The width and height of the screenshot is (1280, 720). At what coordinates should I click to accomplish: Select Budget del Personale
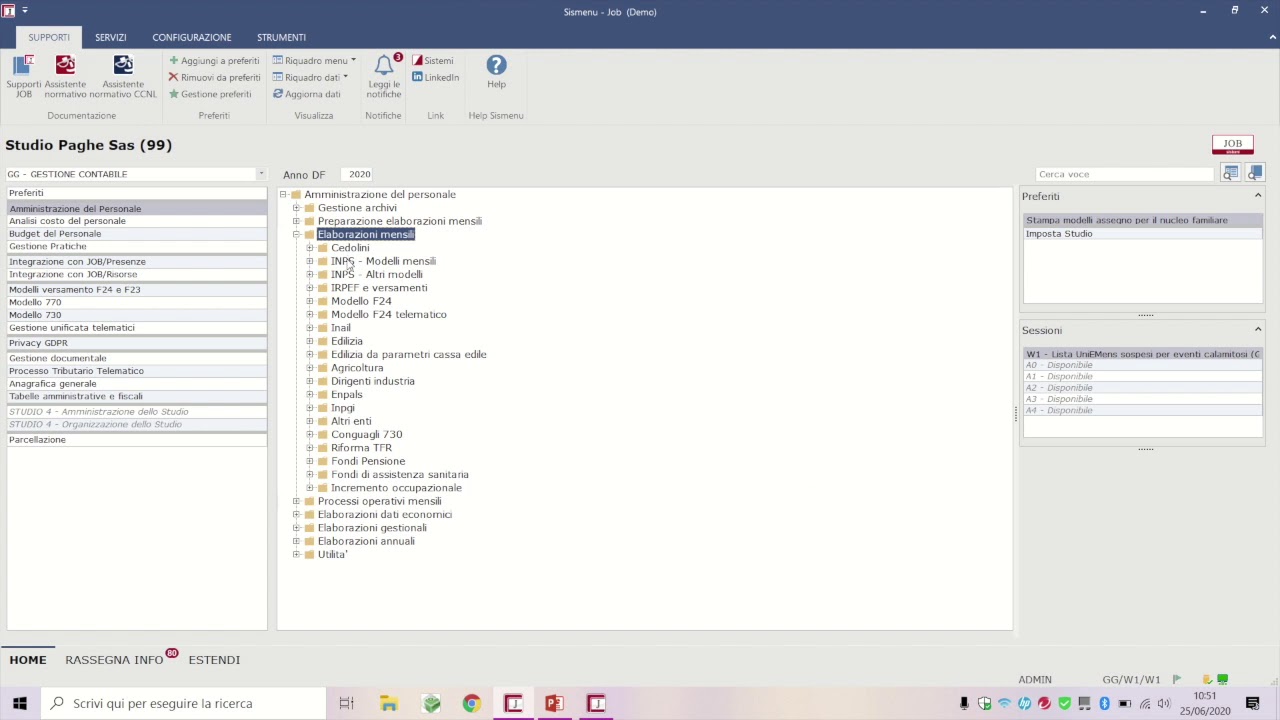pos(136,234)
